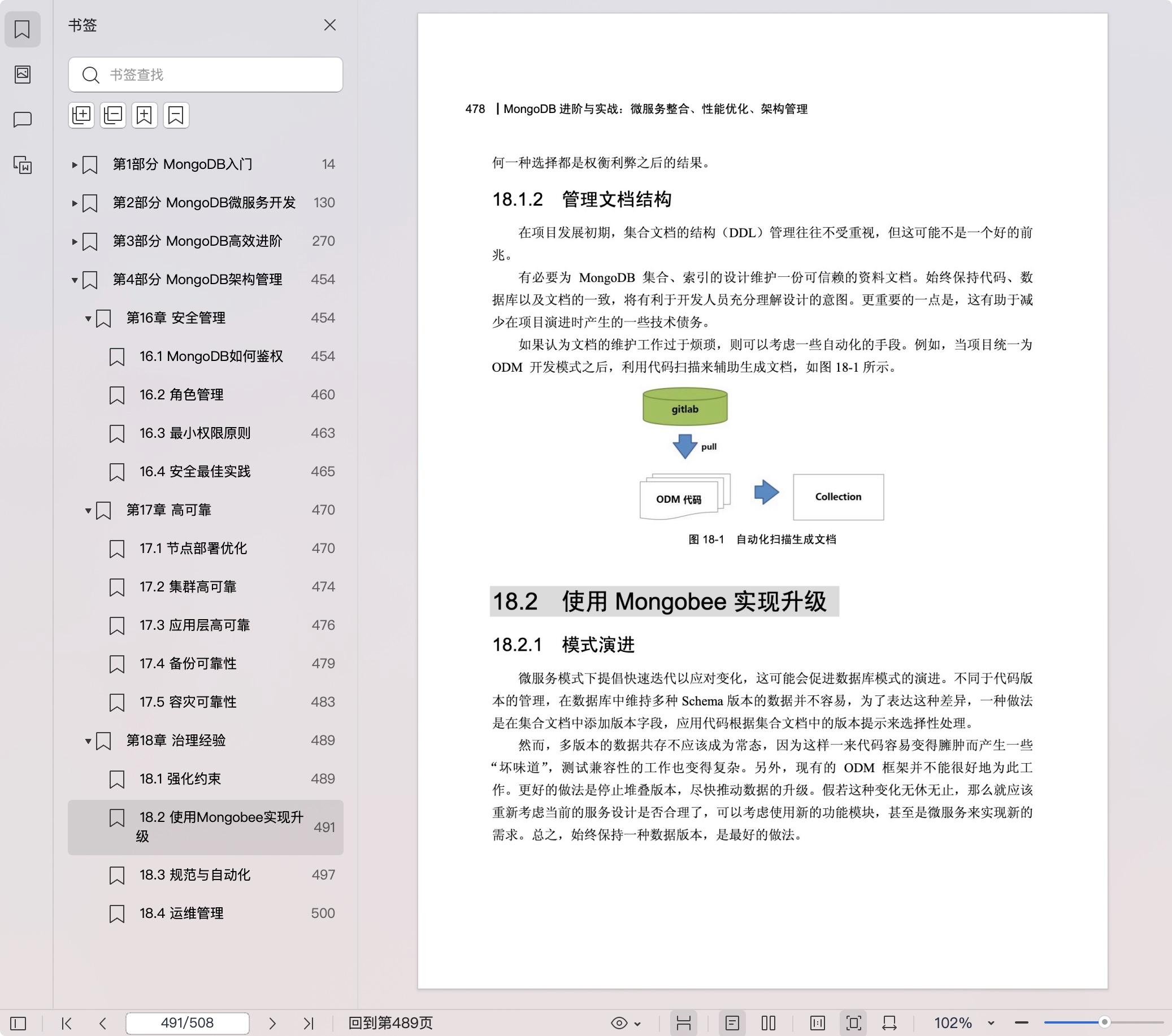Collapse 第17章 高可靠 chapter
The height and width of the screenshot is (1036, 1172).
pyautogui.click(x=88, y=510)
